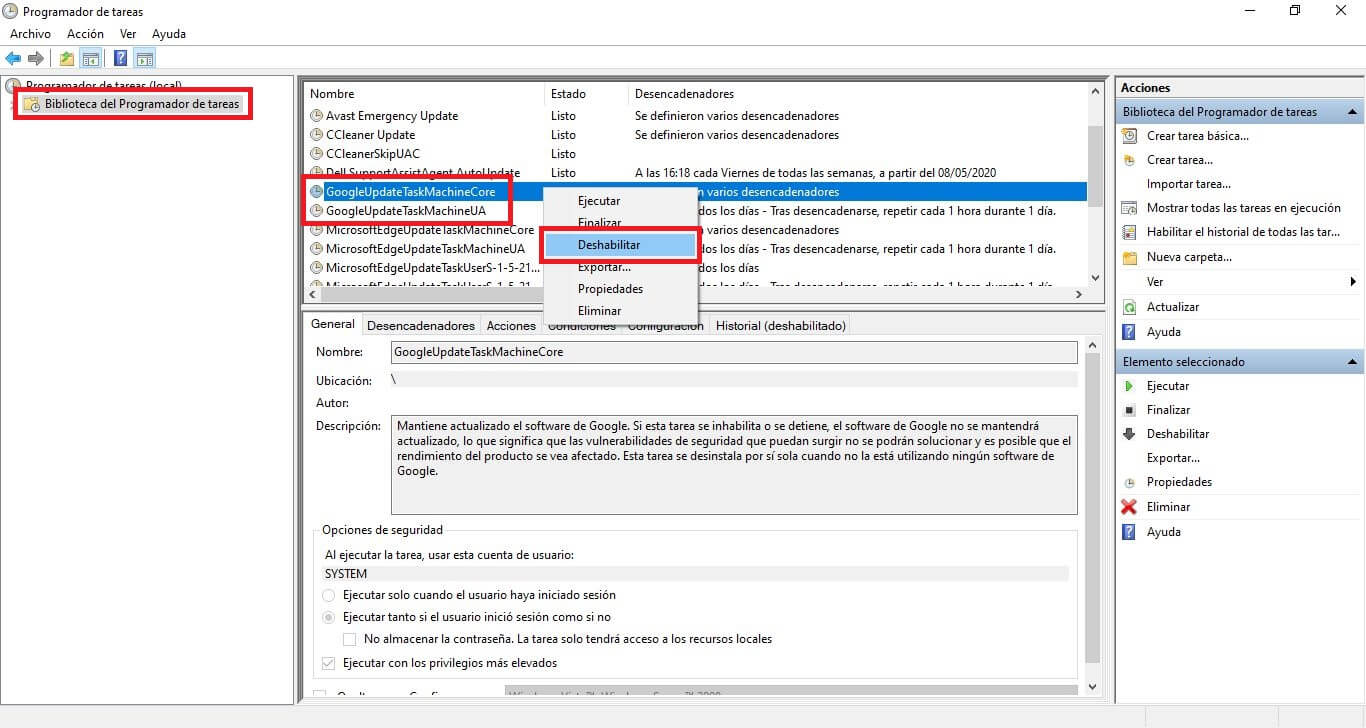This screenshot has height=728, width=1366.
Task: Click inside the Descripción text box
Action: pos(734,465)
